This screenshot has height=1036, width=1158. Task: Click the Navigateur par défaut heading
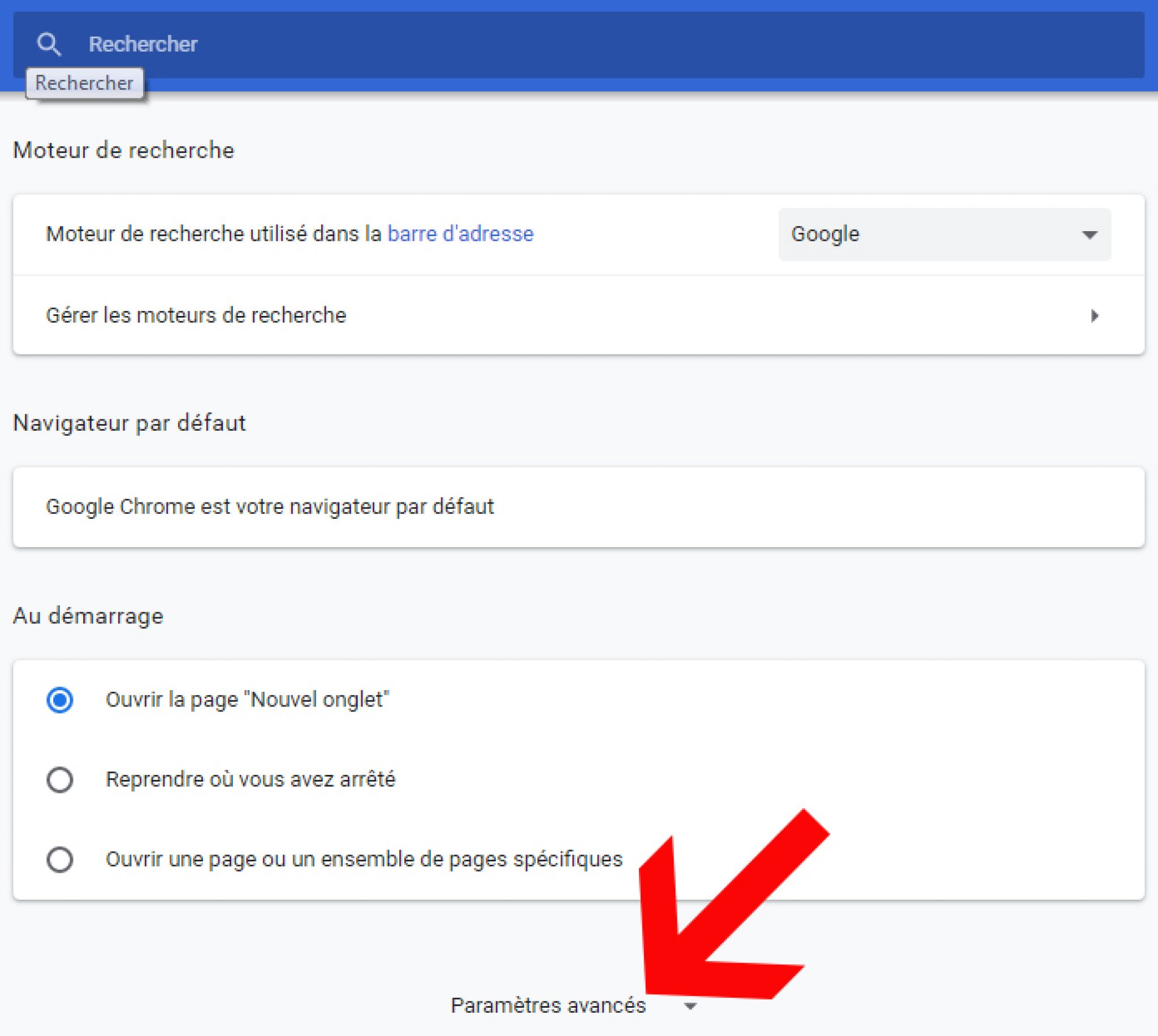click(x=130, y=423)
